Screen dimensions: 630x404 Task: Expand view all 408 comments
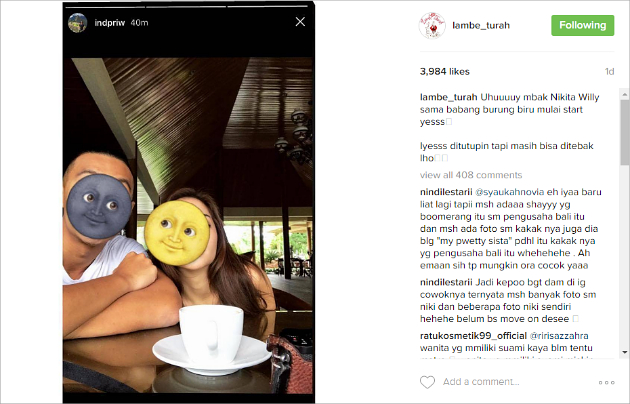(x=471, y=175)
